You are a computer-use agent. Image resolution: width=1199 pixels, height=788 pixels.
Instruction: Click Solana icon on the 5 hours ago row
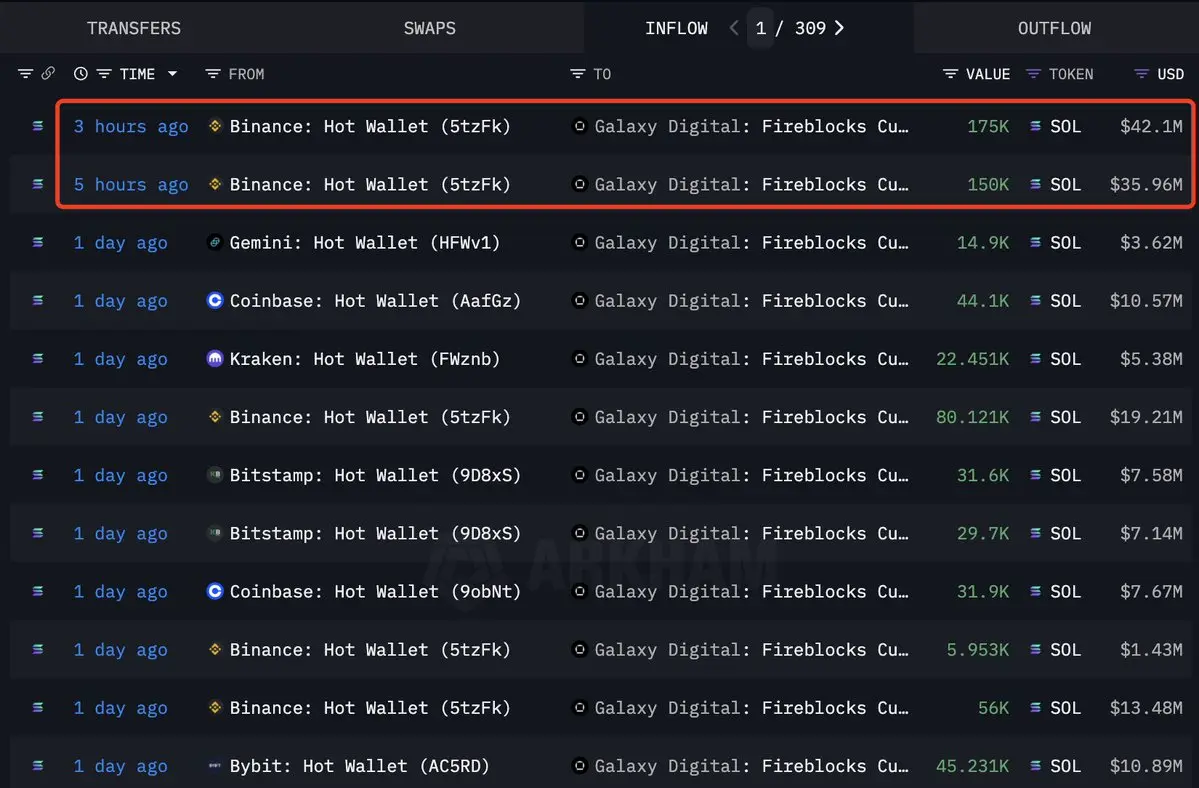(x=37, y=184)
